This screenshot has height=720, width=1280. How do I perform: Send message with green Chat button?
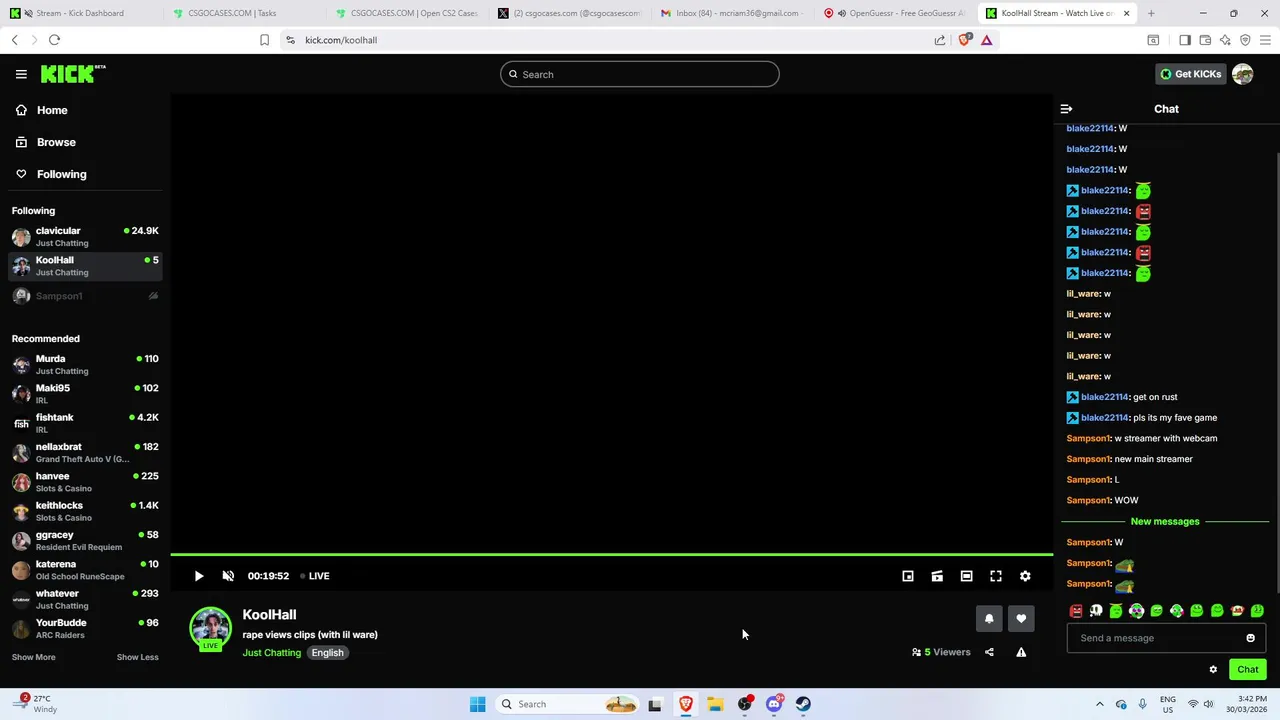[x=1248, y=670]
